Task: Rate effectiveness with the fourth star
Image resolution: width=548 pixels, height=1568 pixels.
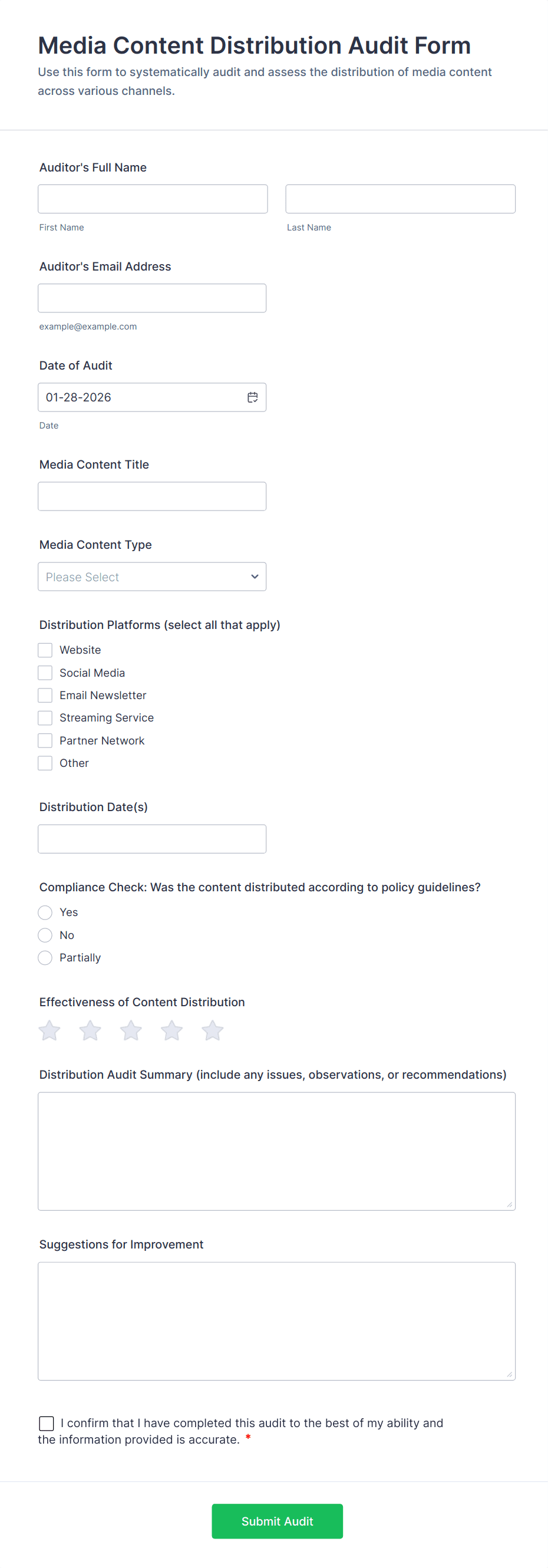Action: (171, 1030)
